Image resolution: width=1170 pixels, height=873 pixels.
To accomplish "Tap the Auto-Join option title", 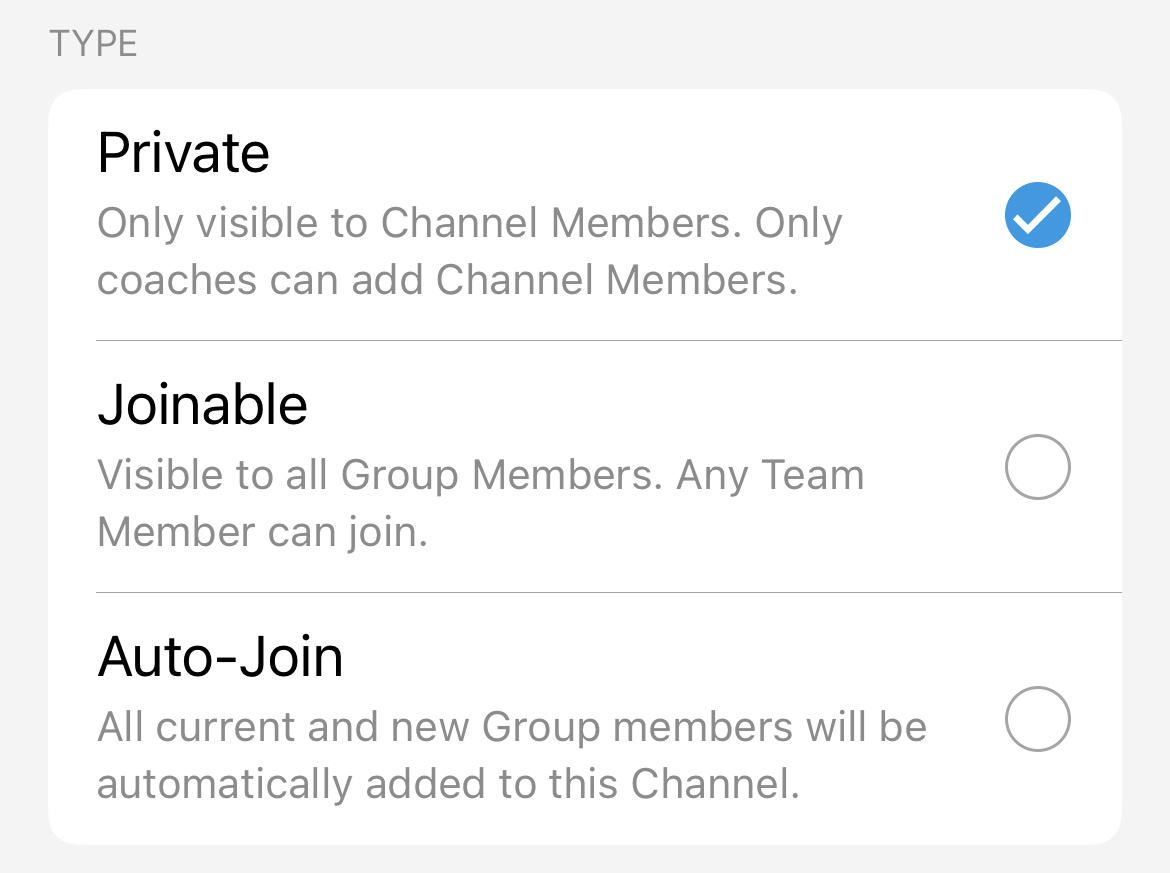I will tap(220, 657).
